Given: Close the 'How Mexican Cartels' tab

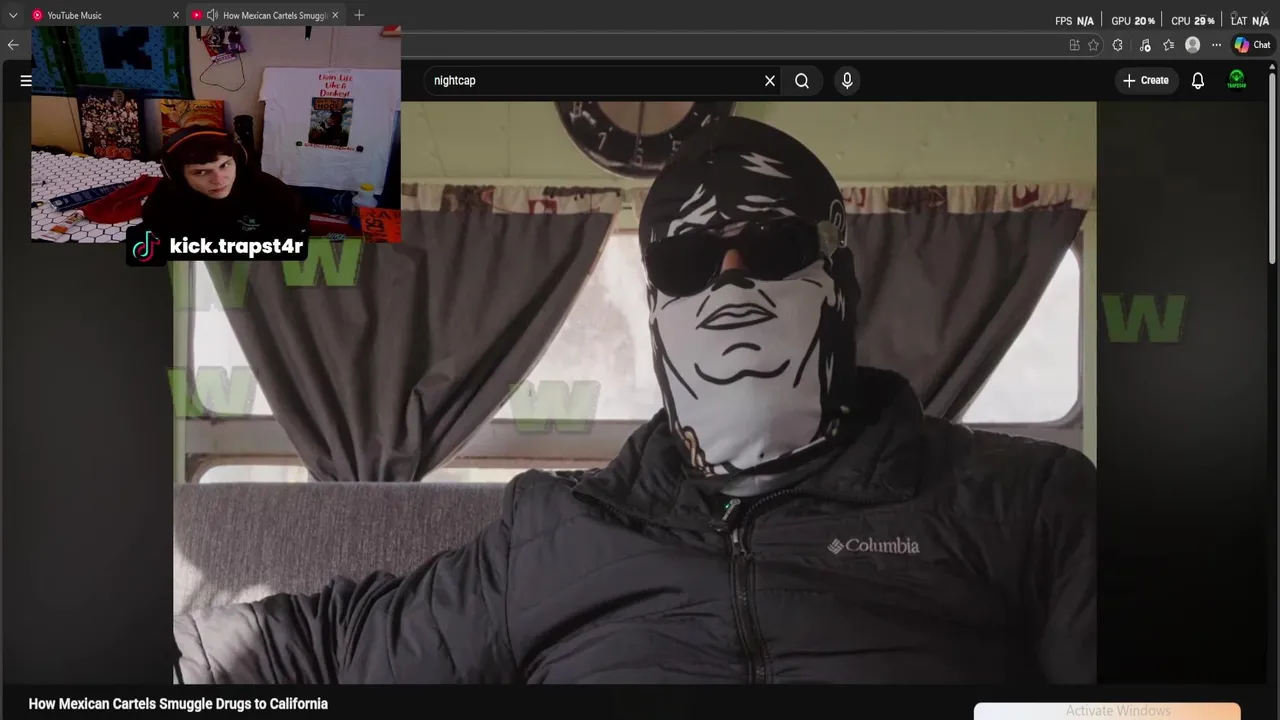Looking at the screenshot, I should (x=335, y=15).
